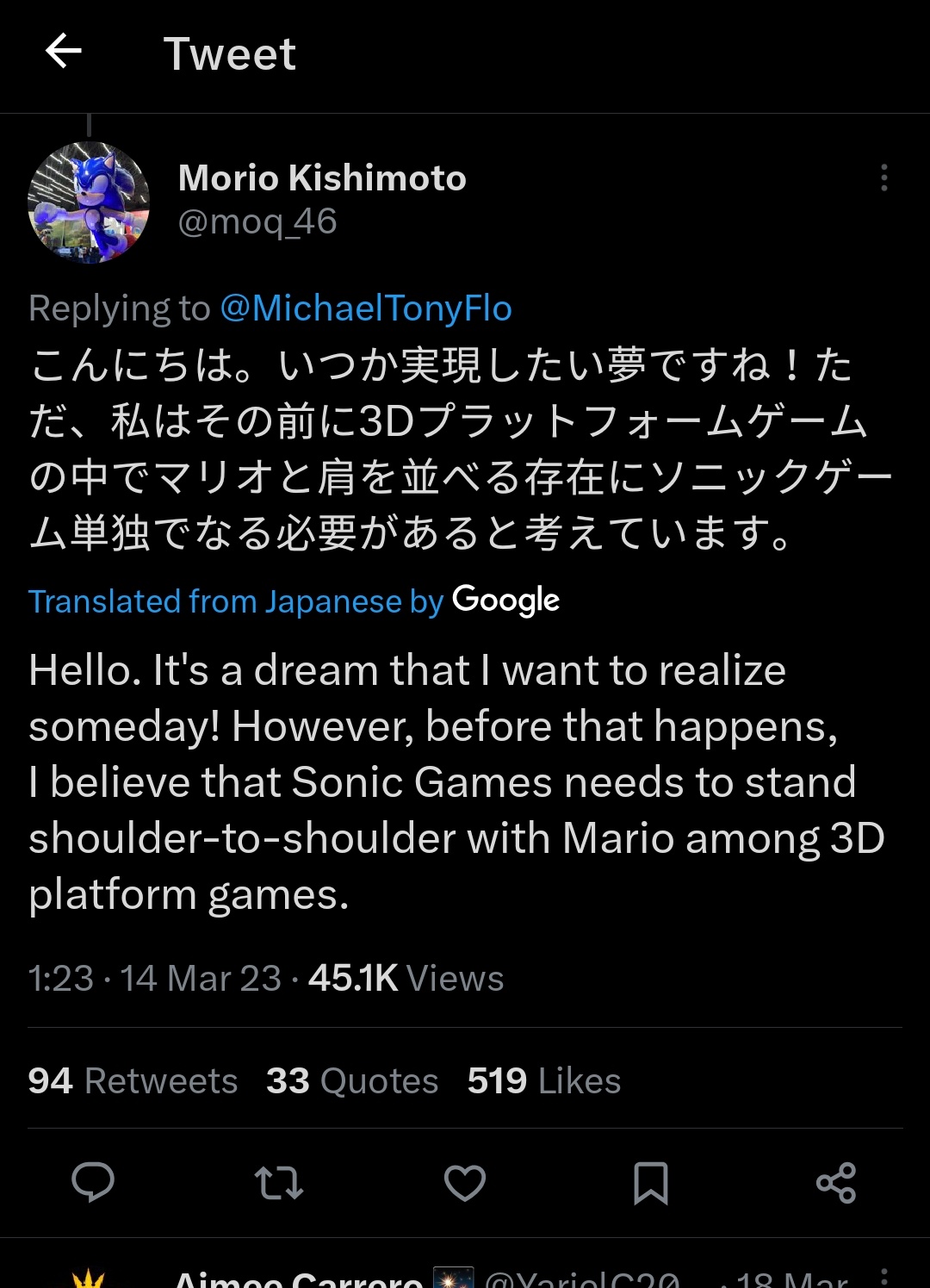Open the @MichaelTonyFlo mention link
The image size is (930, 1288).
[x=366, y=308]
